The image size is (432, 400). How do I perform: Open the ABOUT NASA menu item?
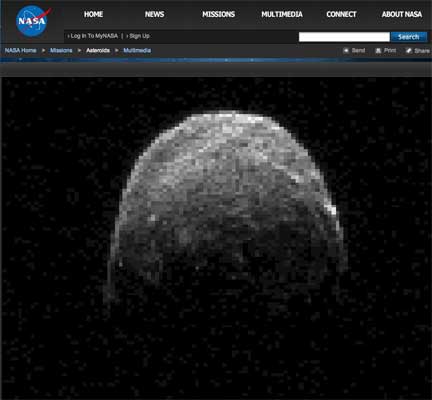402,14
